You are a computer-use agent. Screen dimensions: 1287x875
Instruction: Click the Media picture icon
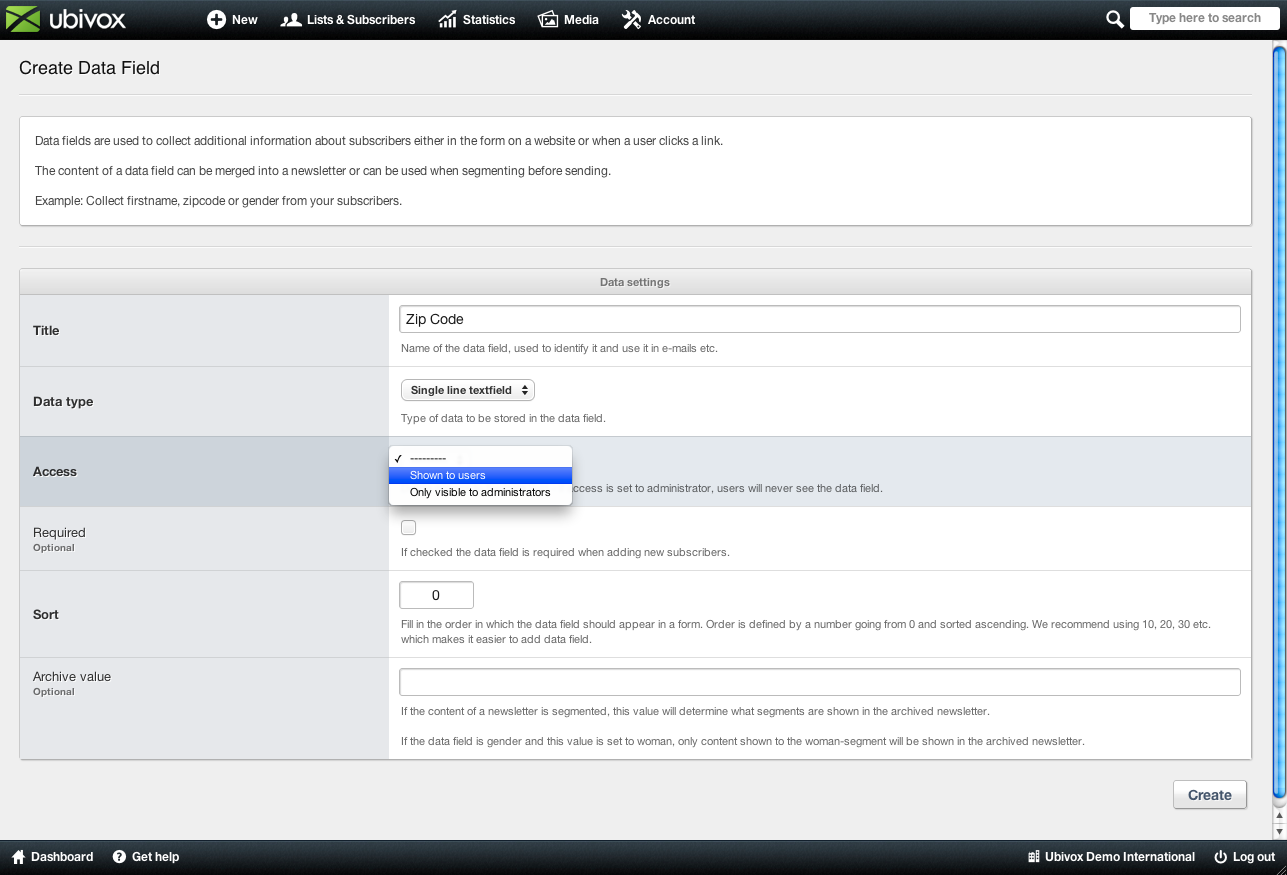(548, 19)
